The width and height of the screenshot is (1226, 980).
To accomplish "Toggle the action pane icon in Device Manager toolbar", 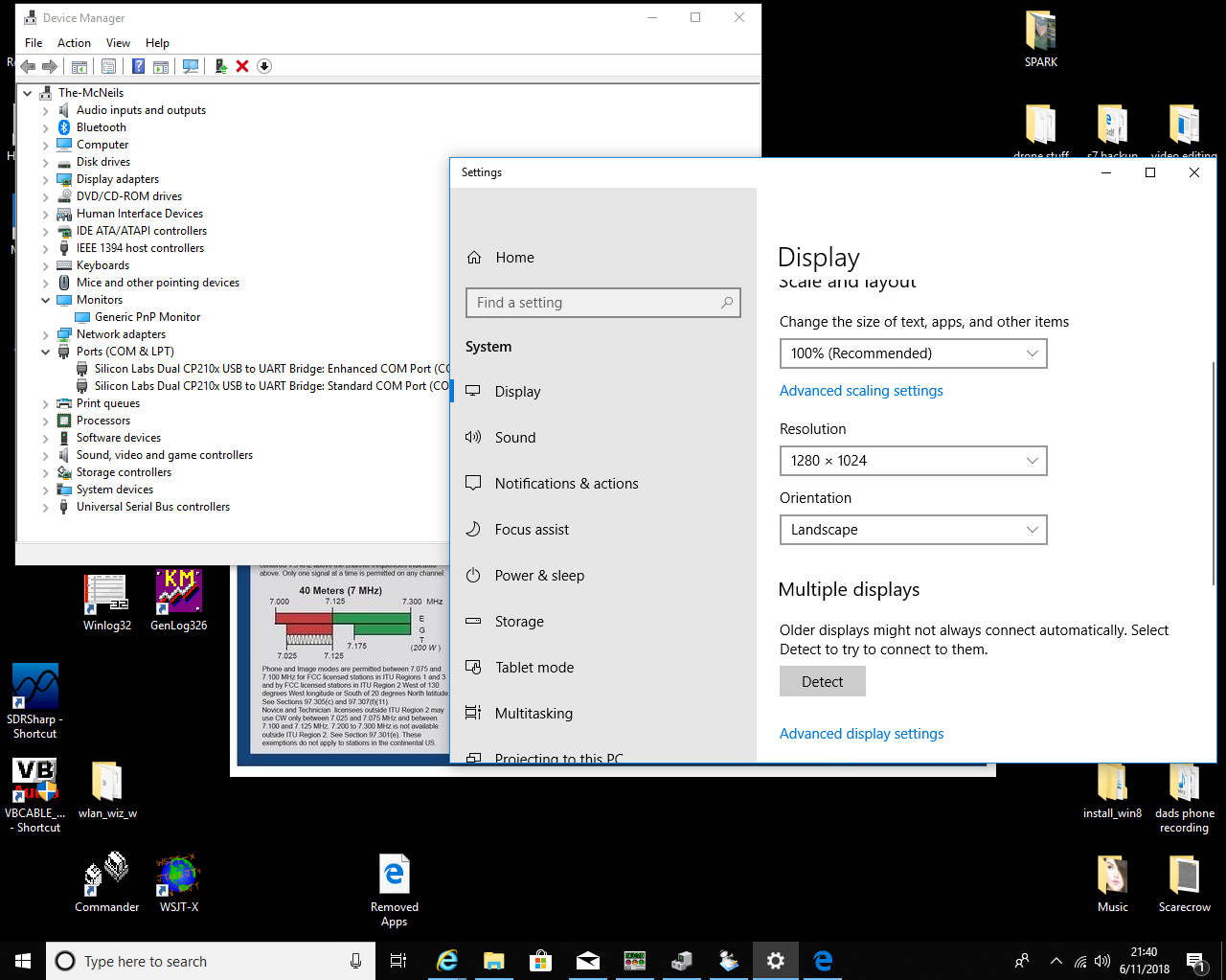I will pyautogui.click(x=161, y=66).
